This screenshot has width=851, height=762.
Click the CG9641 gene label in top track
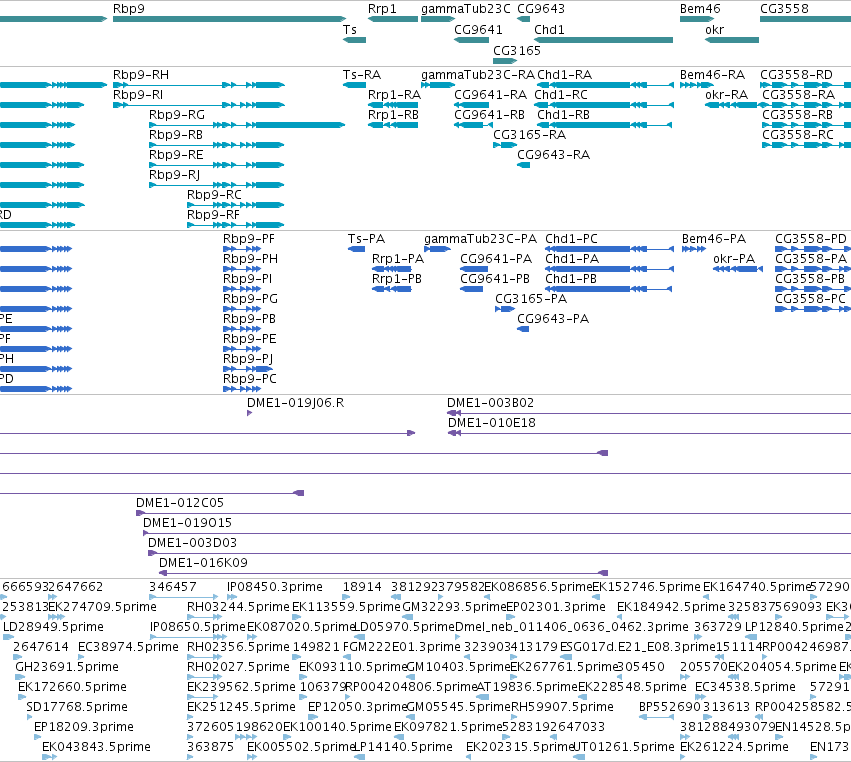(x=478, y=30)
